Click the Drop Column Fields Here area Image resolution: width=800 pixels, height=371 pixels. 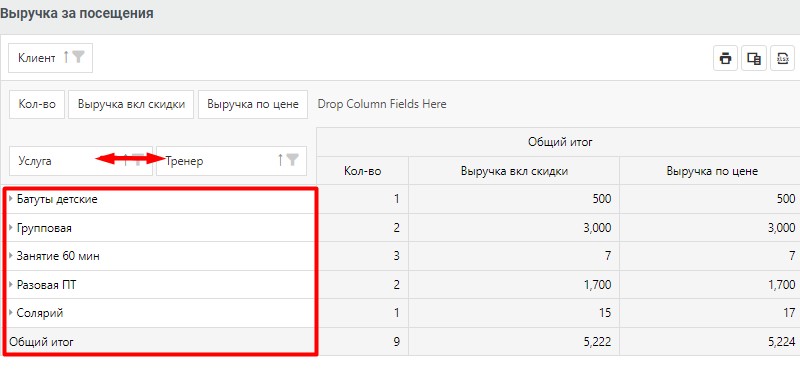click(382, 104)
